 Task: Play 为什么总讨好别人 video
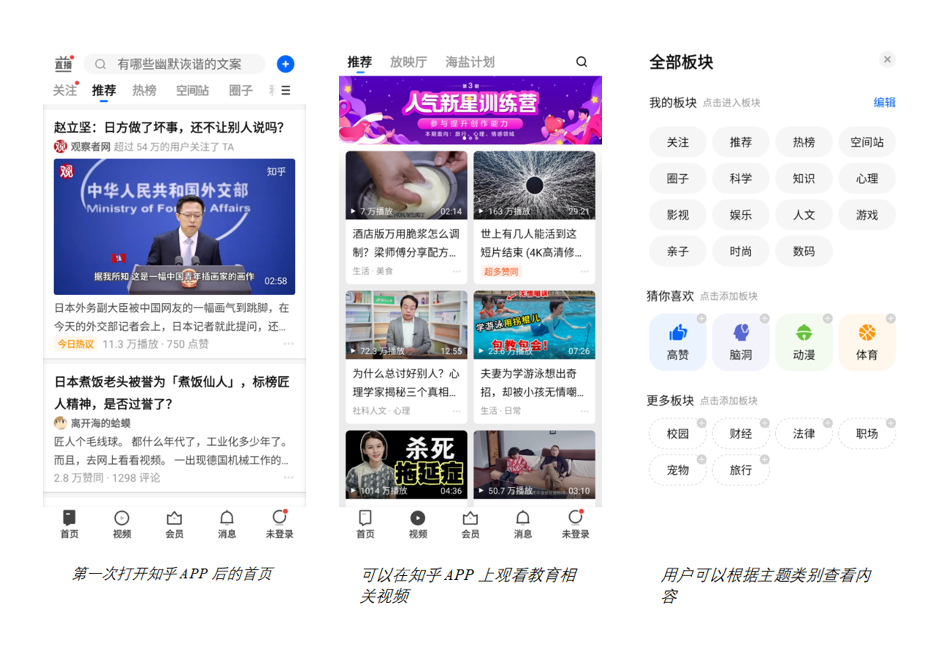(x=407, y=325)
